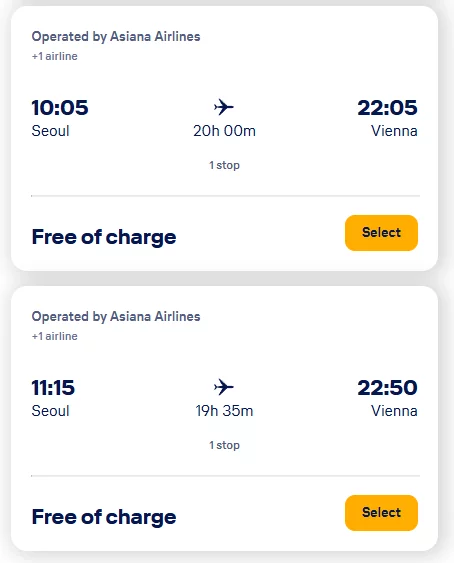Viewport: 454px width, 563px height.
Task: Click Seoul origin under 11:15
Action: tap(50, 411)
